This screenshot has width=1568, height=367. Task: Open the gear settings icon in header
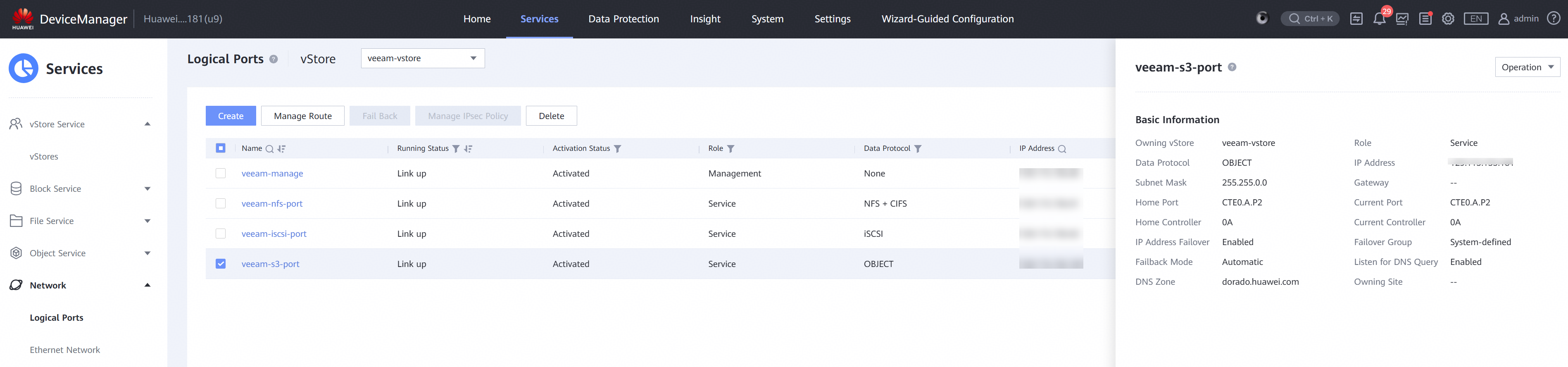tap(1448, 19)
